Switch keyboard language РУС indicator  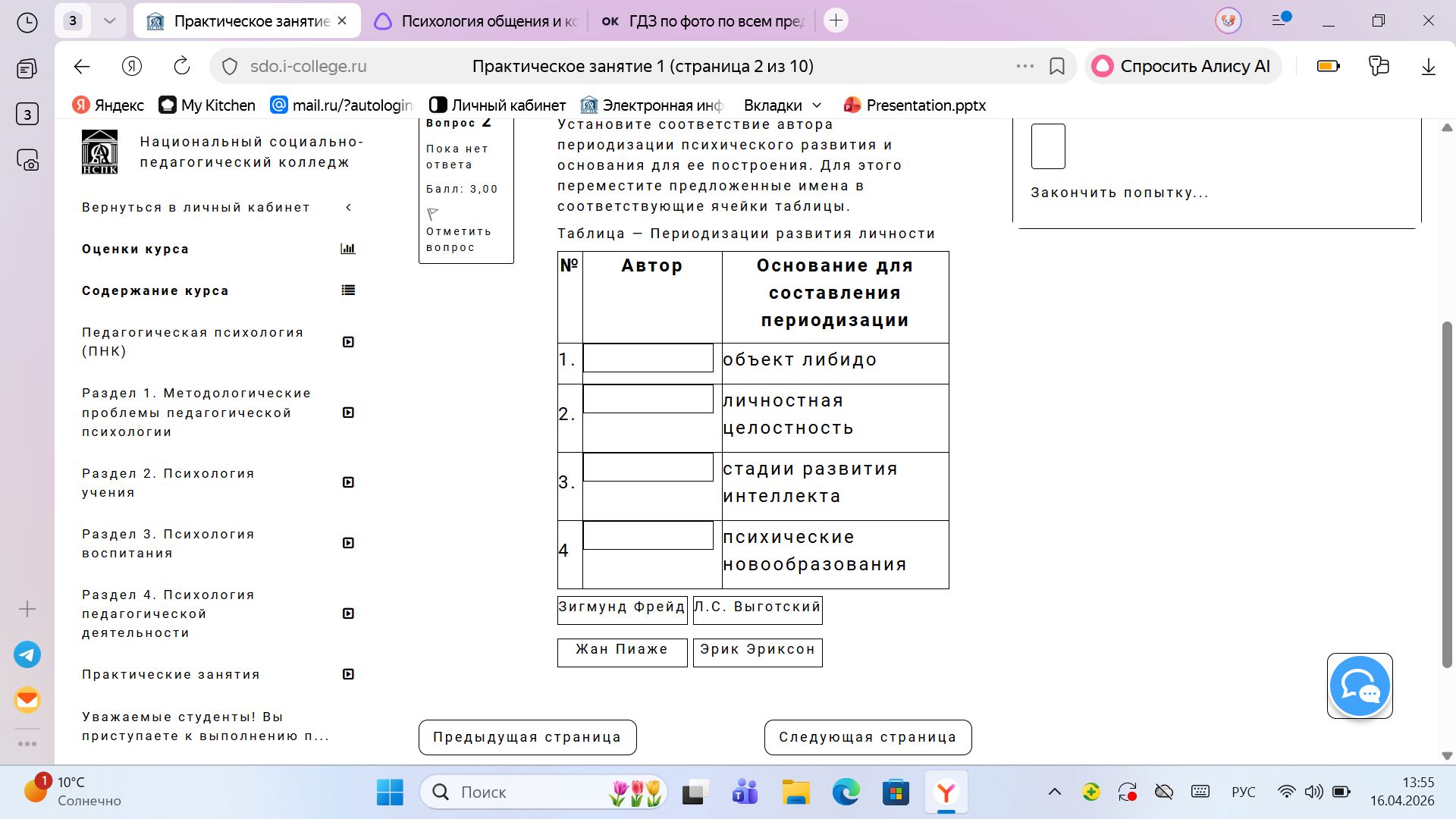pos(1244,792)
